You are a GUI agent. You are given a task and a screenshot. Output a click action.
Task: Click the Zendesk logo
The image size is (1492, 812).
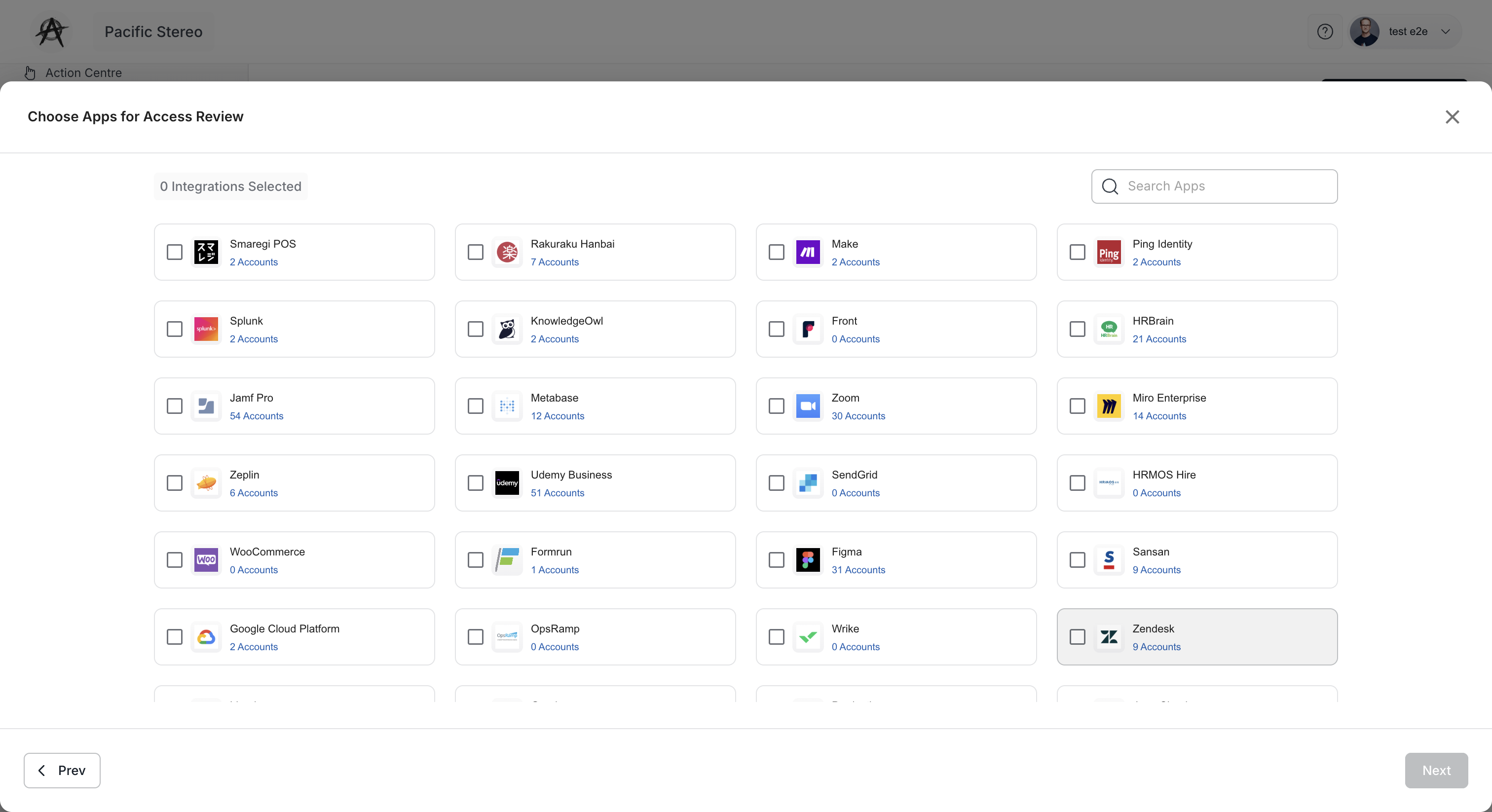(x=1109, y=637)
